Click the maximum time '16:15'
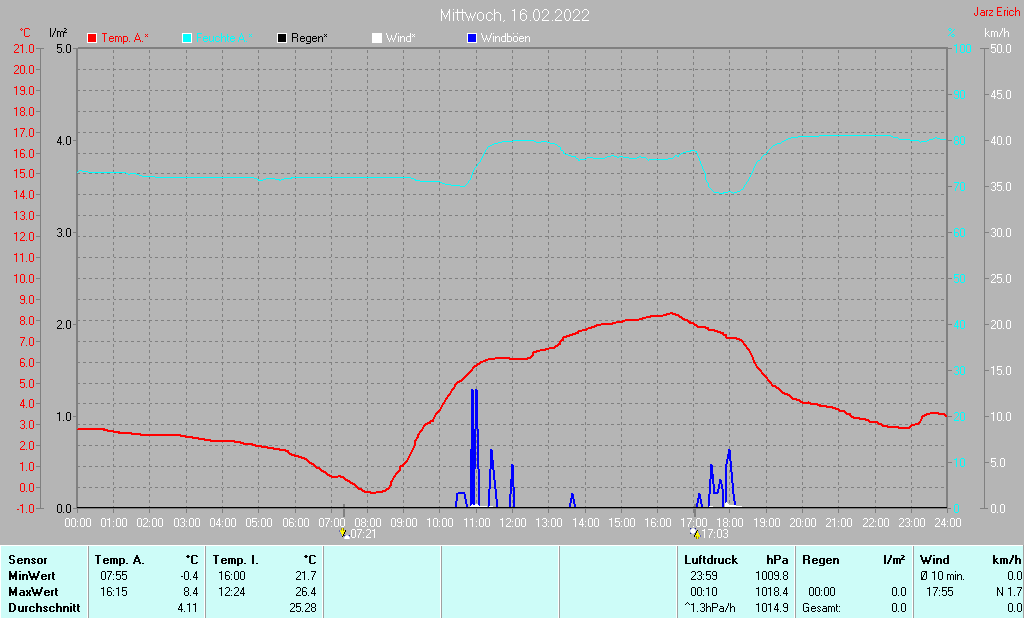The height and width of the screenshot is (618, 1024). click(114, 592)
